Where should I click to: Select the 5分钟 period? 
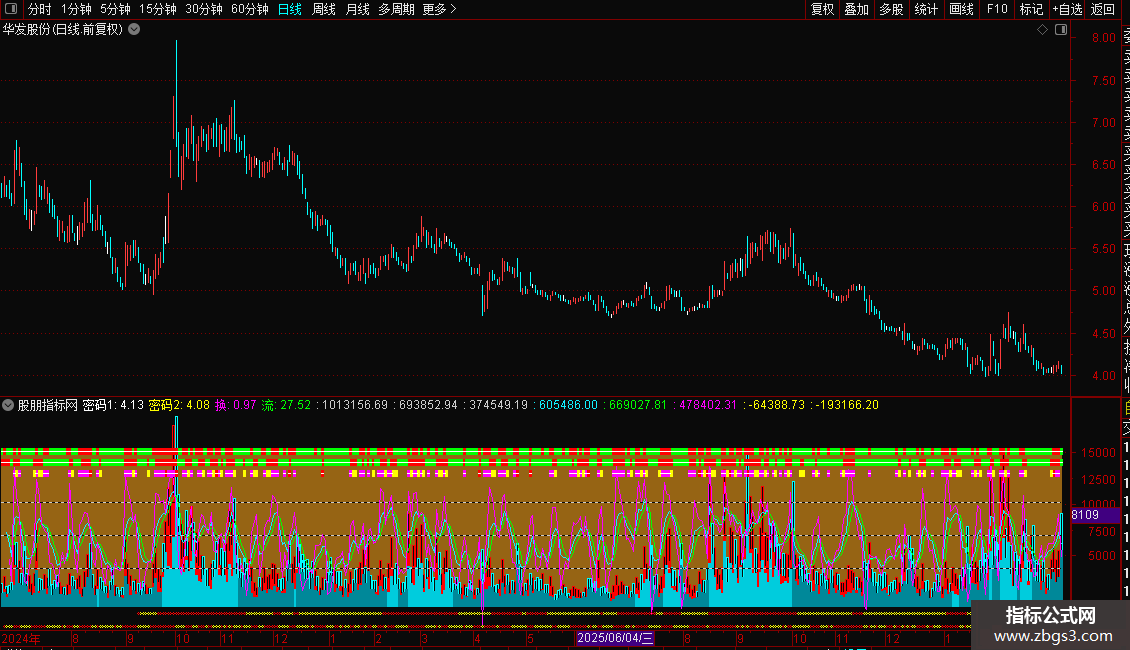(x=115, y=9)
